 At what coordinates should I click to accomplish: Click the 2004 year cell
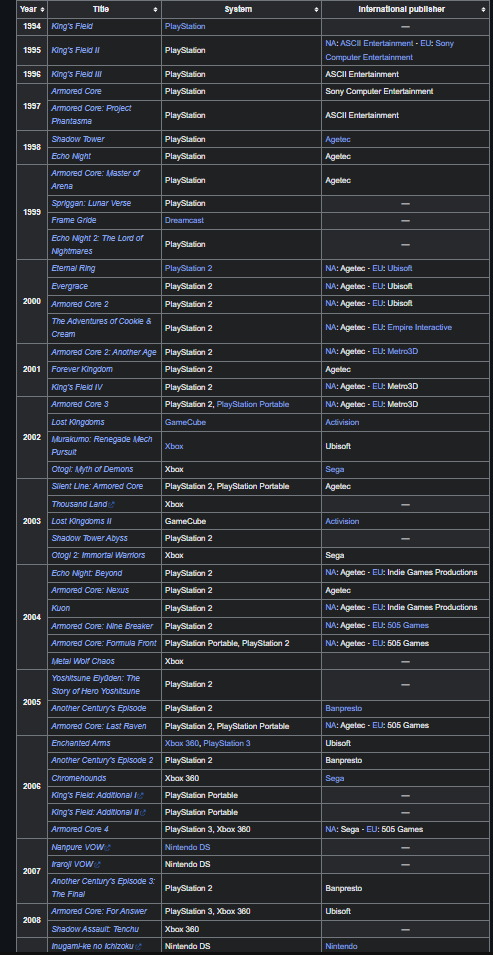[32, 618]
